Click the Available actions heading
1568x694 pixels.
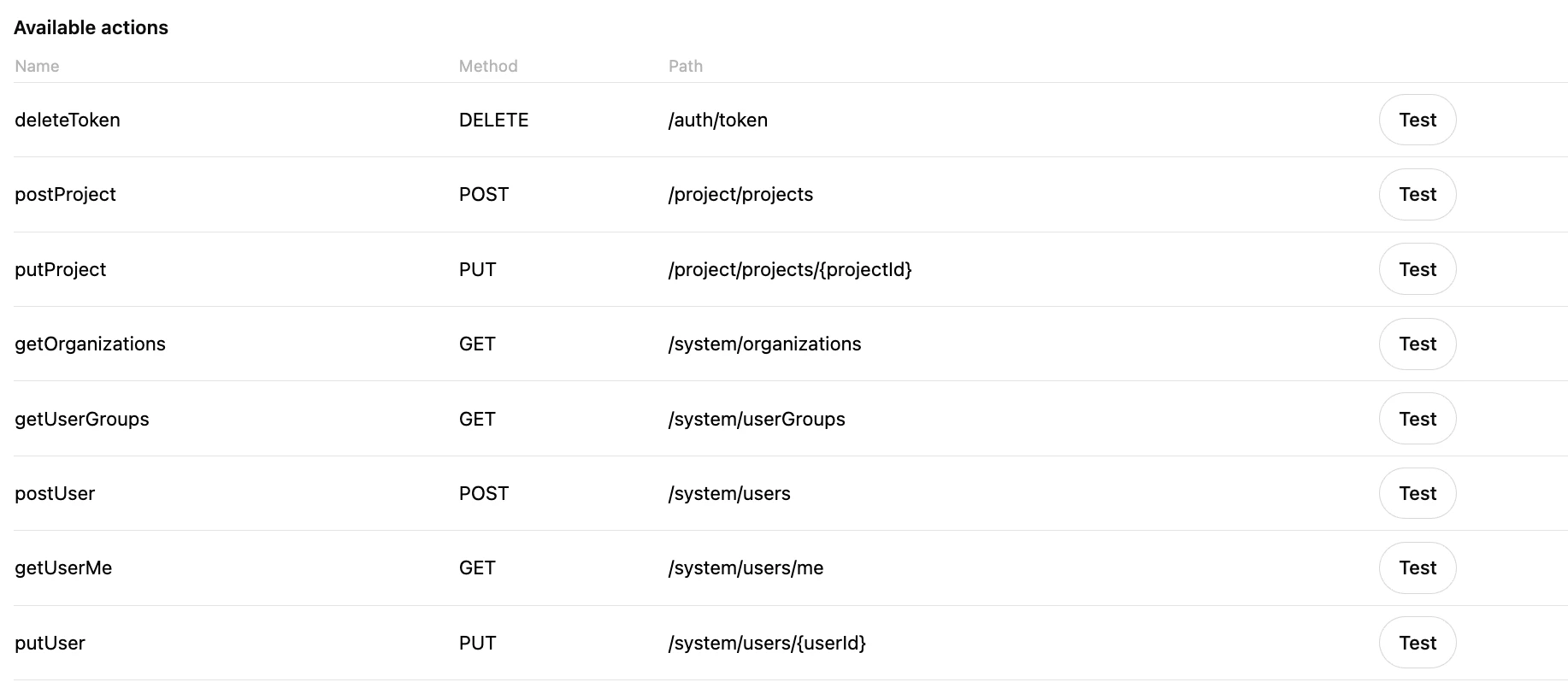pyautogui.click(x=91, y=28)
